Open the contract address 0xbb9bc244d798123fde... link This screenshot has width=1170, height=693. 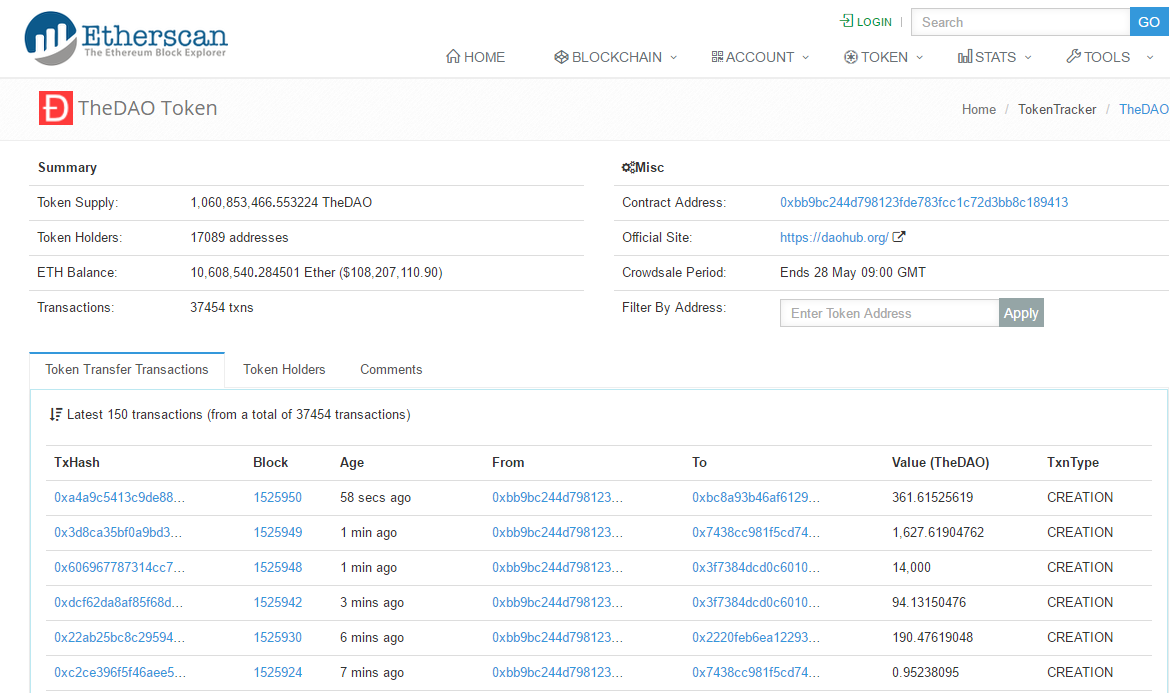pos(924,203)
